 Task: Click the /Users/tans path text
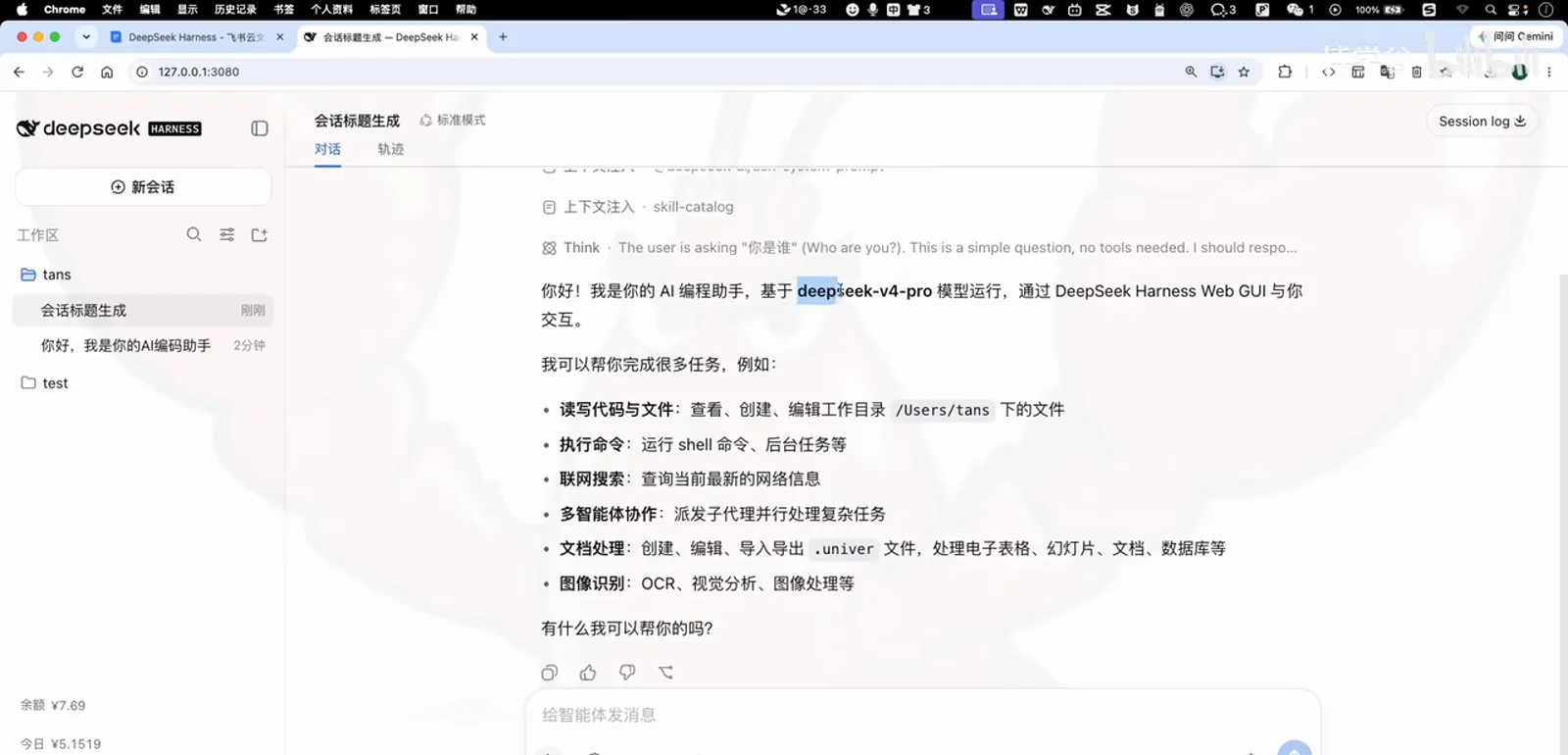943,410
